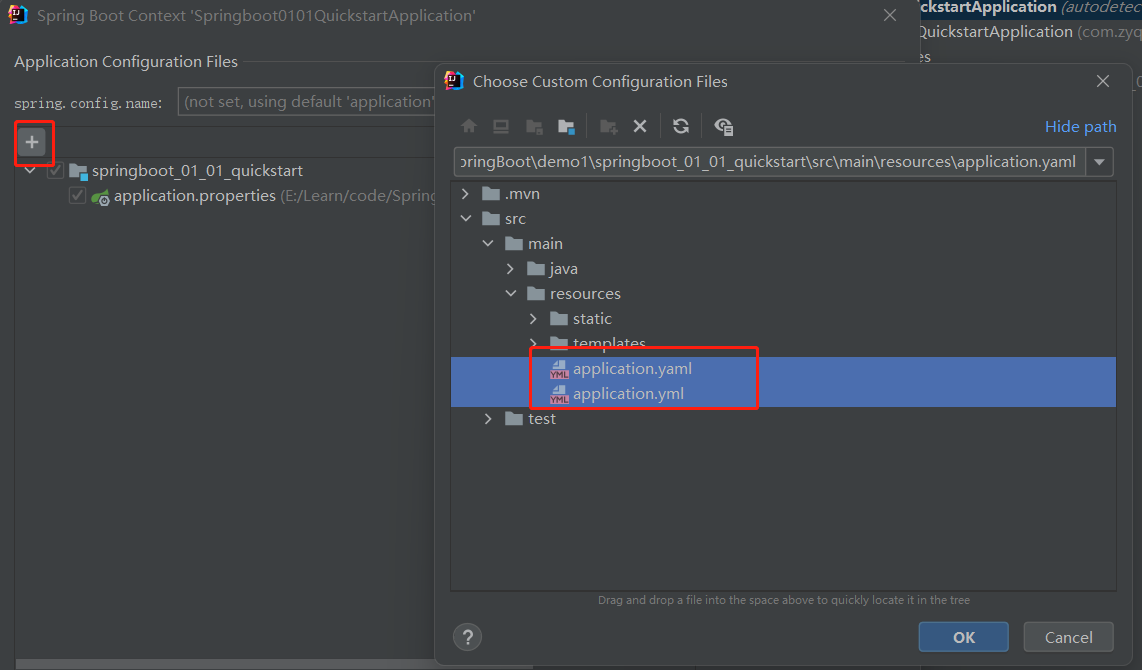Select the src folder in tree

click(x=504, y=218)
